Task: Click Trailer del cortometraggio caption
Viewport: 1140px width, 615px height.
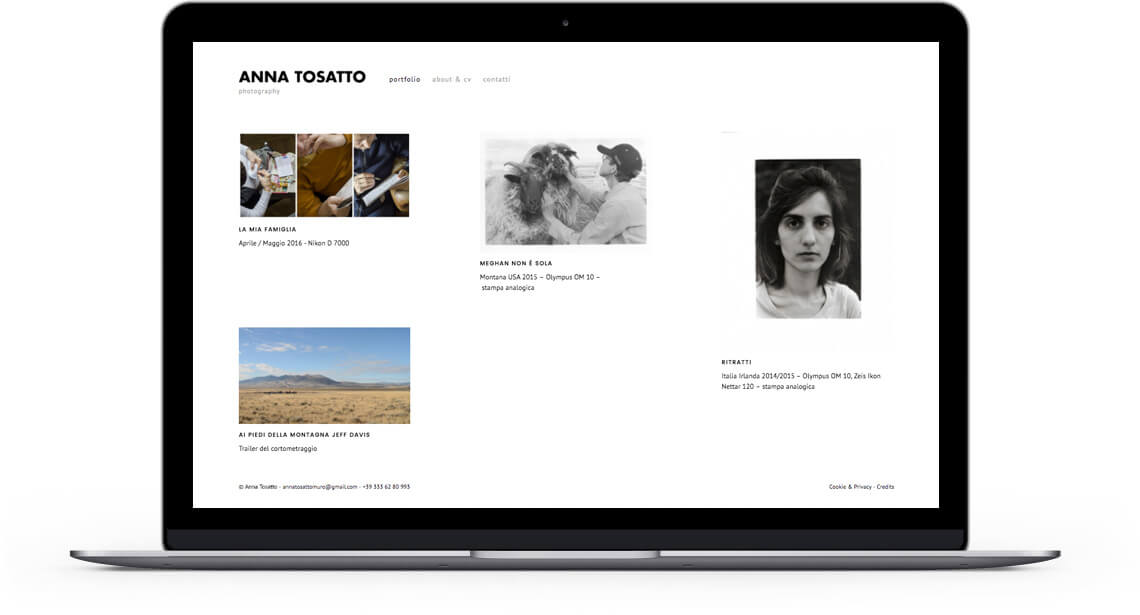Action: 278,449
